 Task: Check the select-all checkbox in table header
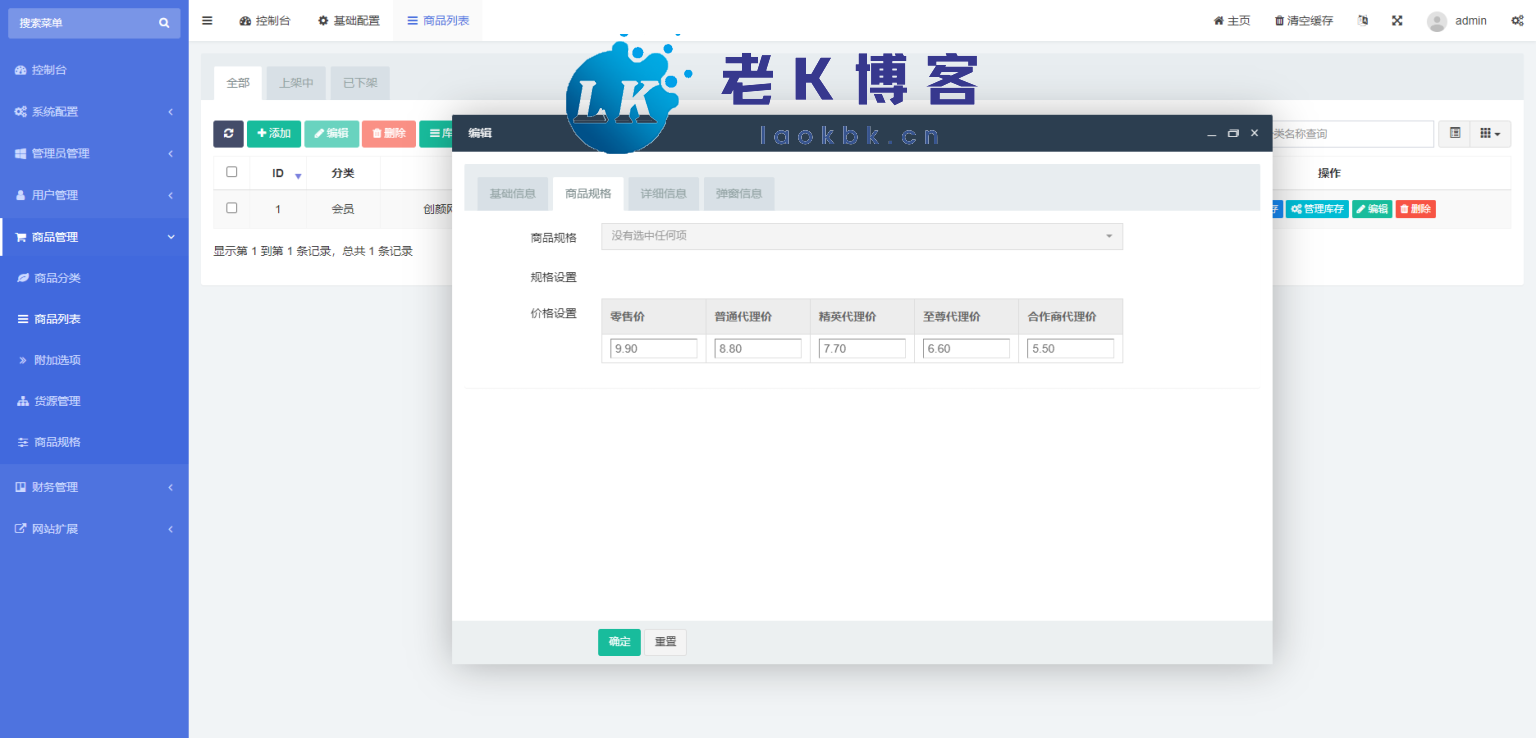[x=232, y=172]
